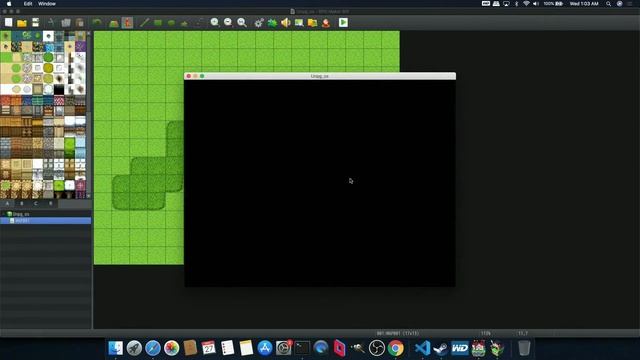
Task: Click the map name in status bar
Action: (397, 333)
